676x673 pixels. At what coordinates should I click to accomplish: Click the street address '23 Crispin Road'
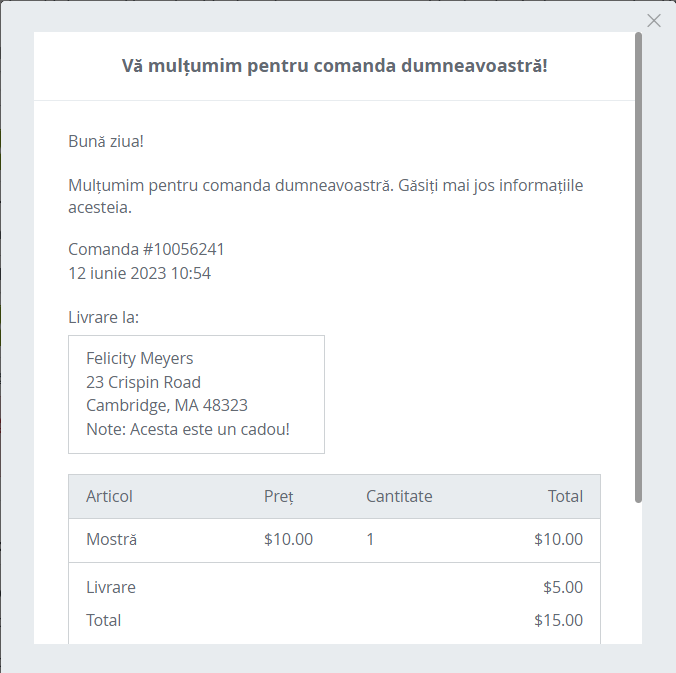click(143, 382)
